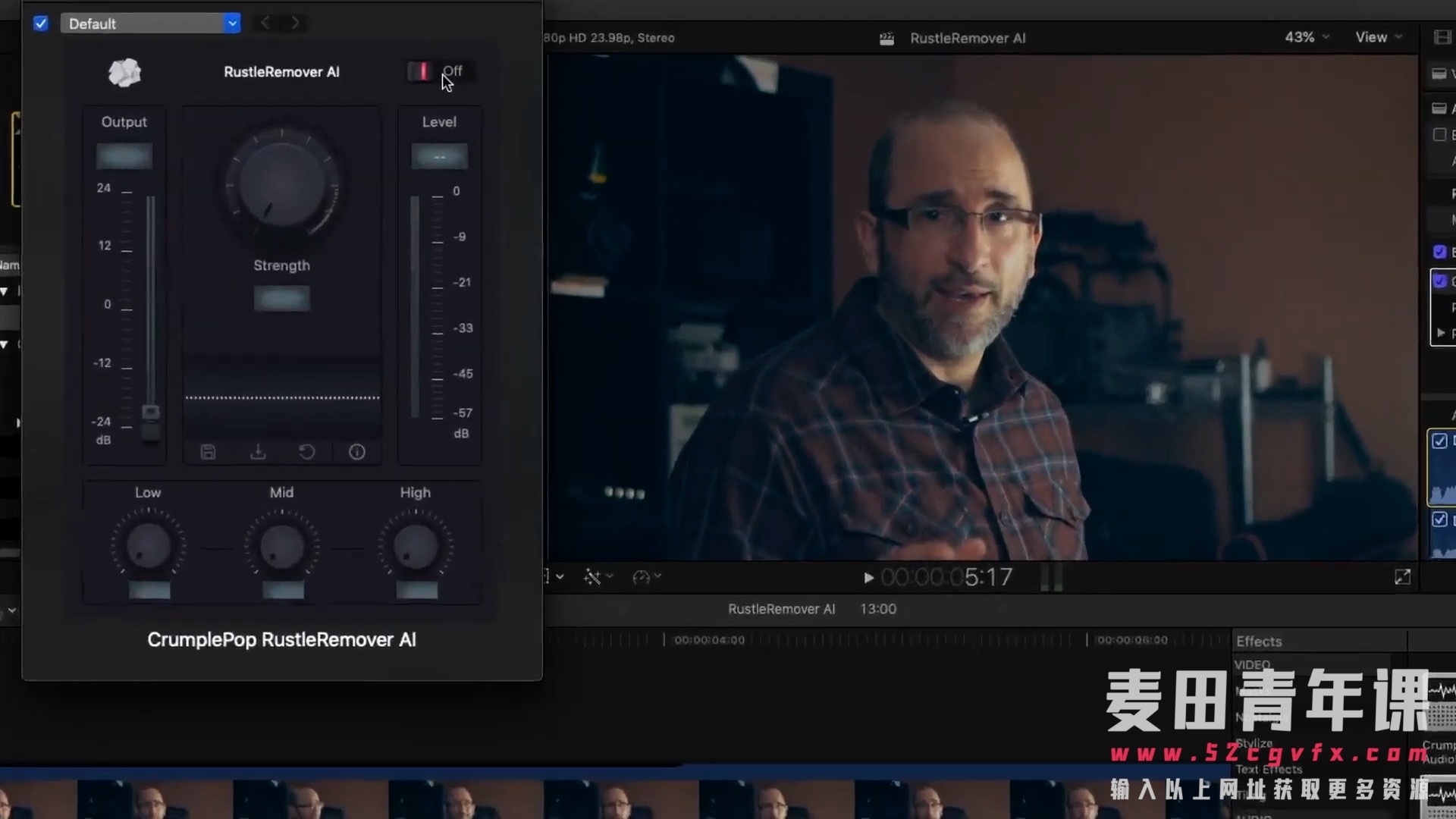The image size is (1456, 819).
Task: Click the Low value field
Action: (x=149, y=591)
